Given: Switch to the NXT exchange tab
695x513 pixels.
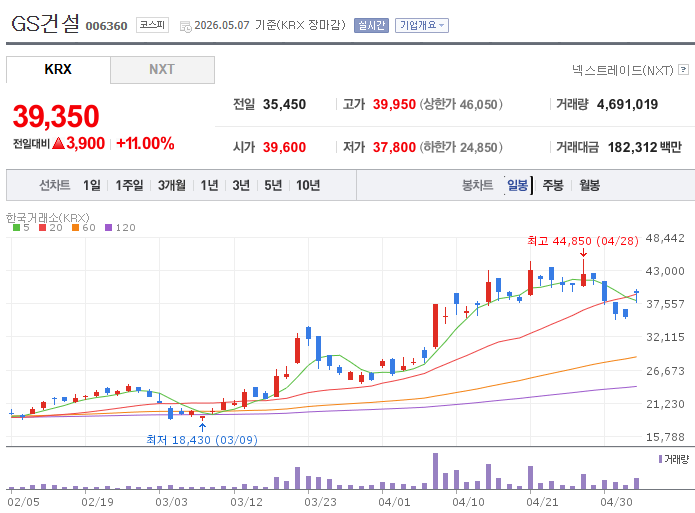Looking at the screenshot, I should pyautogui.click(x=162, y=69).
